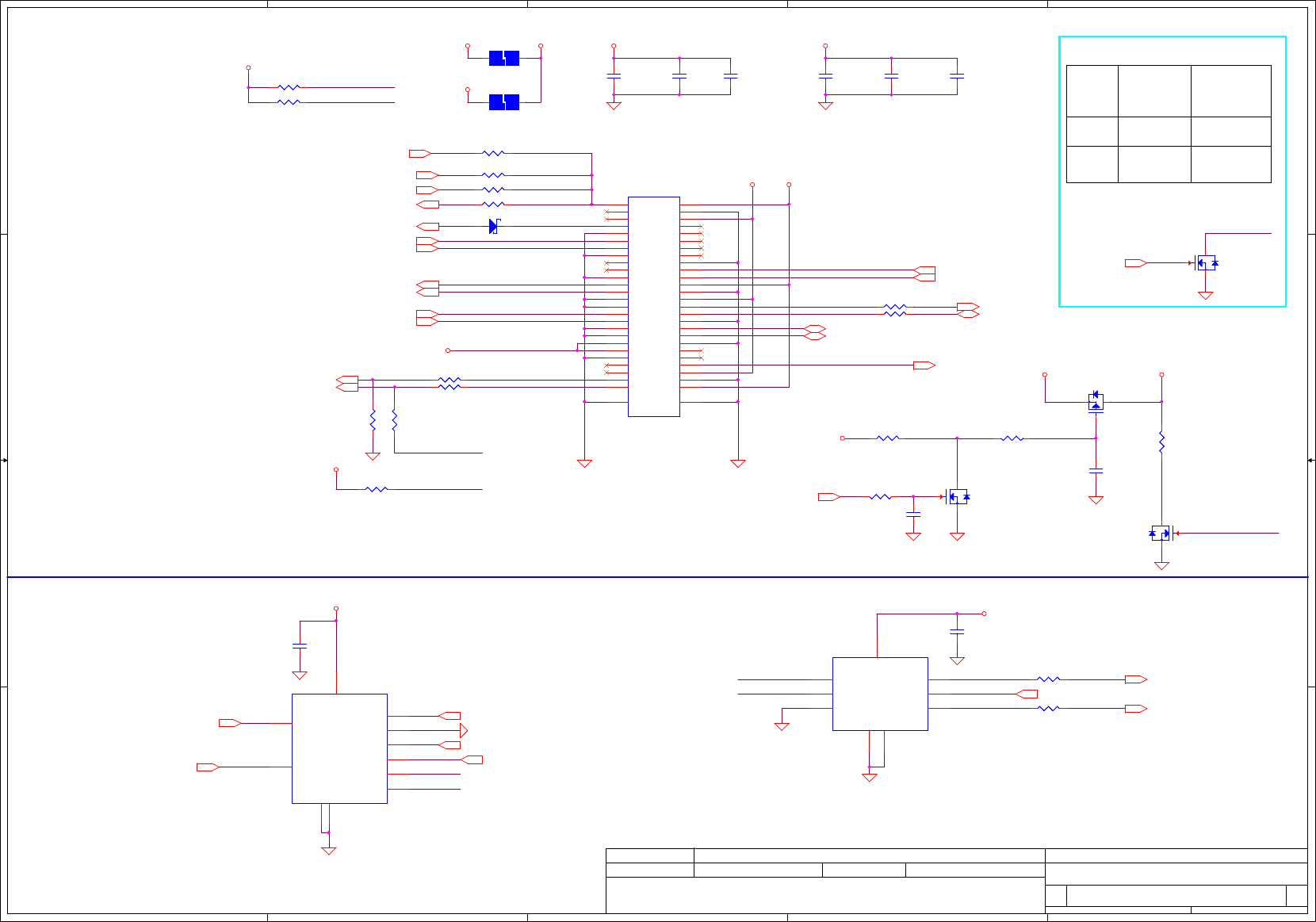Viewport: 1316px width, 922px height.
Task: Select the triangular output port beside the square IC
Action: [464, 731]
